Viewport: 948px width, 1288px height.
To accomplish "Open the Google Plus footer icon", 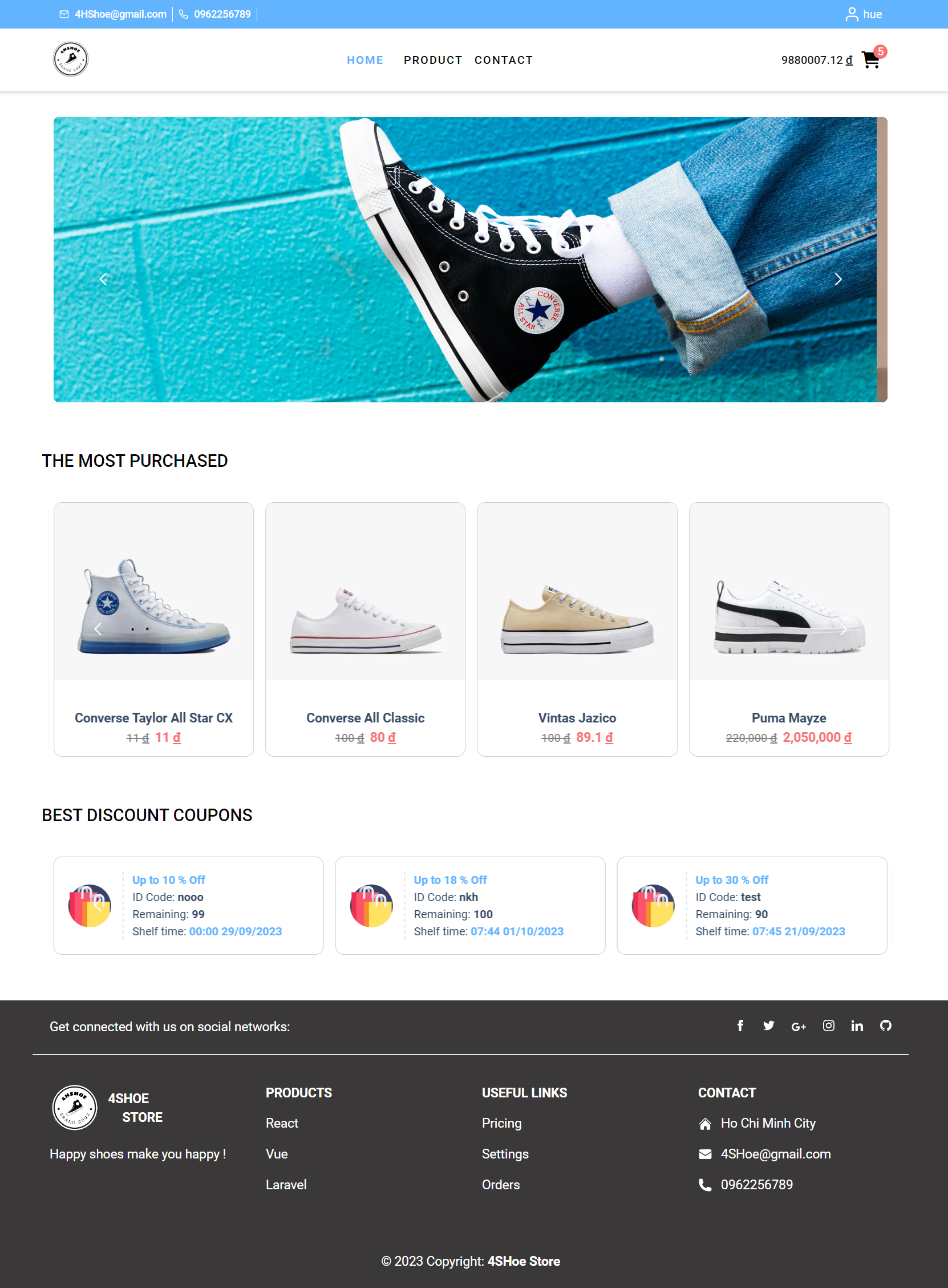I will click(x=799, y=1026).
